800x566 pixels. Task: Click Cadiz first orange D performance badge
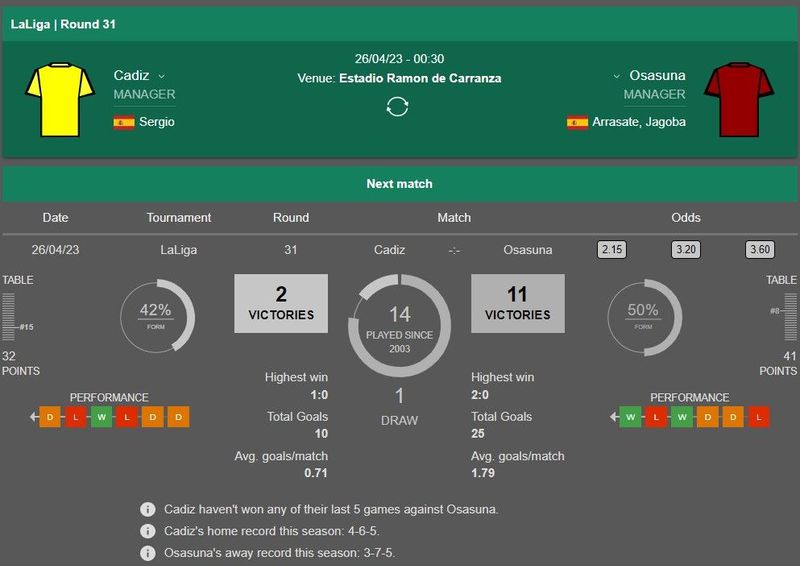50,417
